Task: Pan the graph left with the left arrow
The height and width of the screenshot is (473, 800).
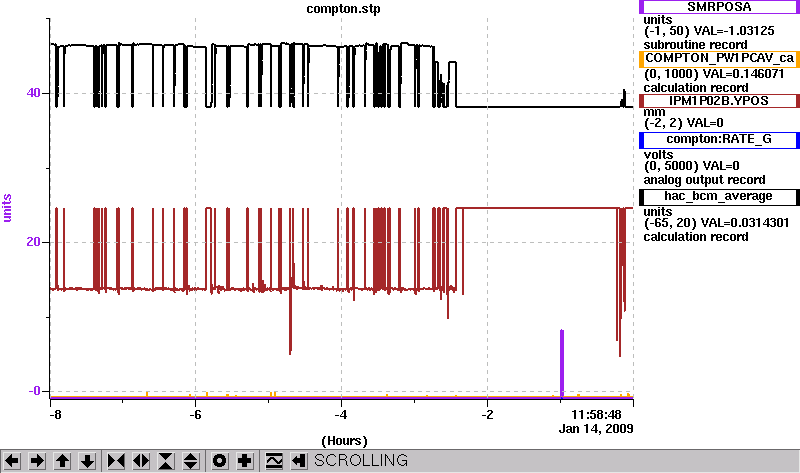Action: [12, 461]
